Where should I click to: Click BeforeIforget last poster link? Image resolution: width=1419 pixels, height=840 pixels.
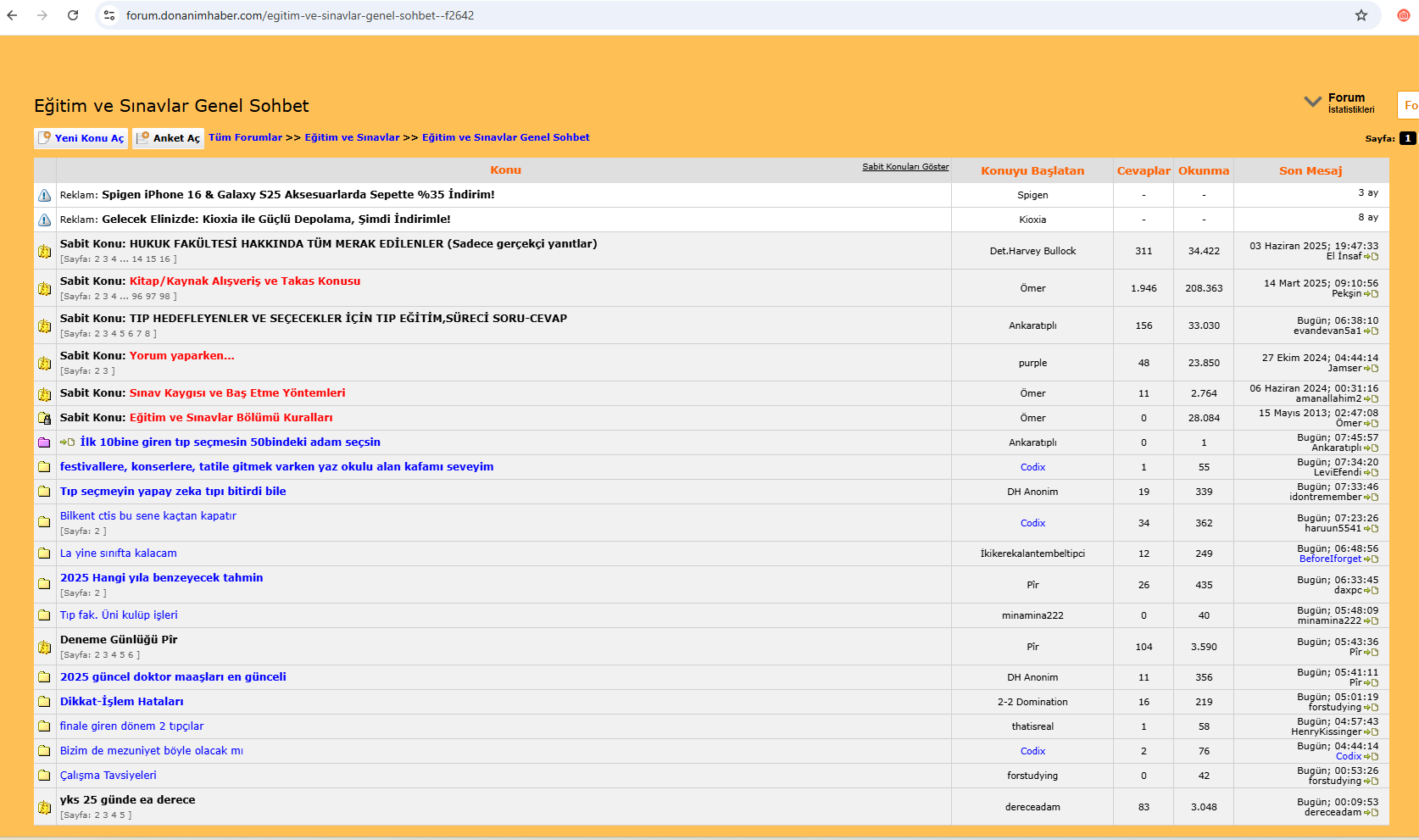click(x=1330, y=559)
